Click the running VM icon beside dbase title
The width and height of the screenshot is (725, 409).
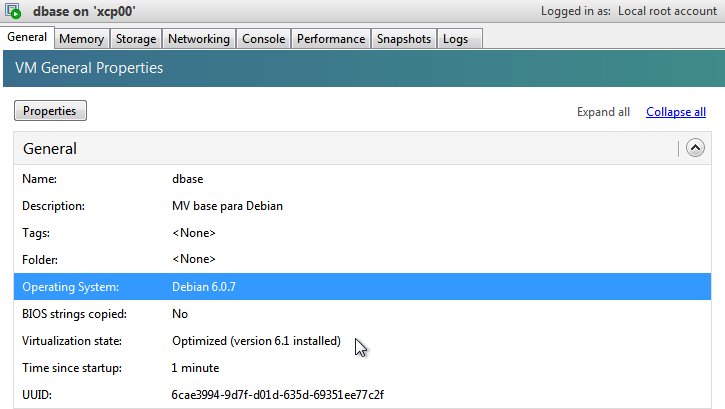12,11
